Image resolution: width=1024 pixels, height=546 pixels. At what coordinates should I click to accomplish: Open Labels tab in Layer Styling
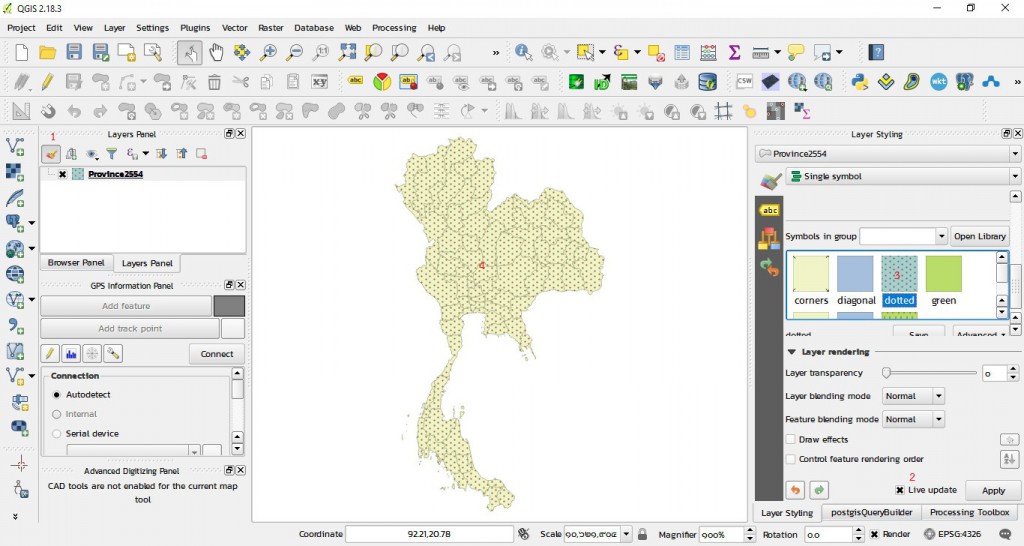click(769, 210)
